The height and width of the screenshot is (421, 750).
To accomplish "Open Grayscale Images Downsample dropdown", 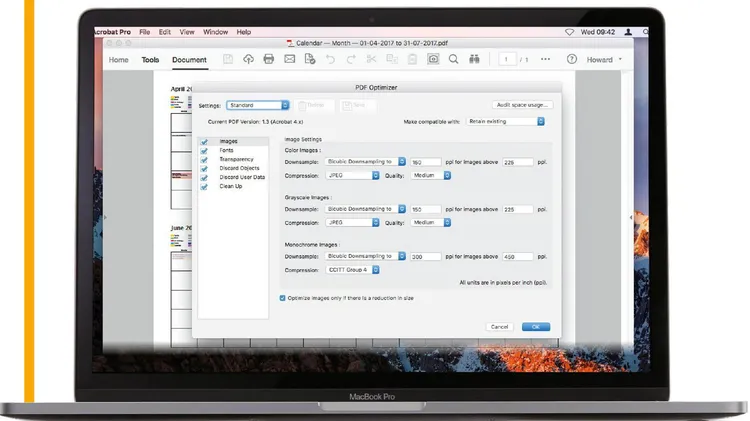I will click(365, 209).
